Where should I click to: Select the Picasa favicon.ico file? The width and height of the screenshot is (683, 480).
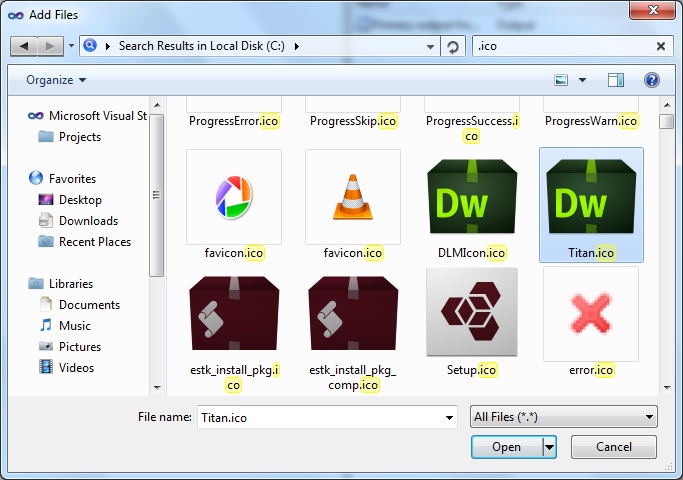tap(234, 205)
